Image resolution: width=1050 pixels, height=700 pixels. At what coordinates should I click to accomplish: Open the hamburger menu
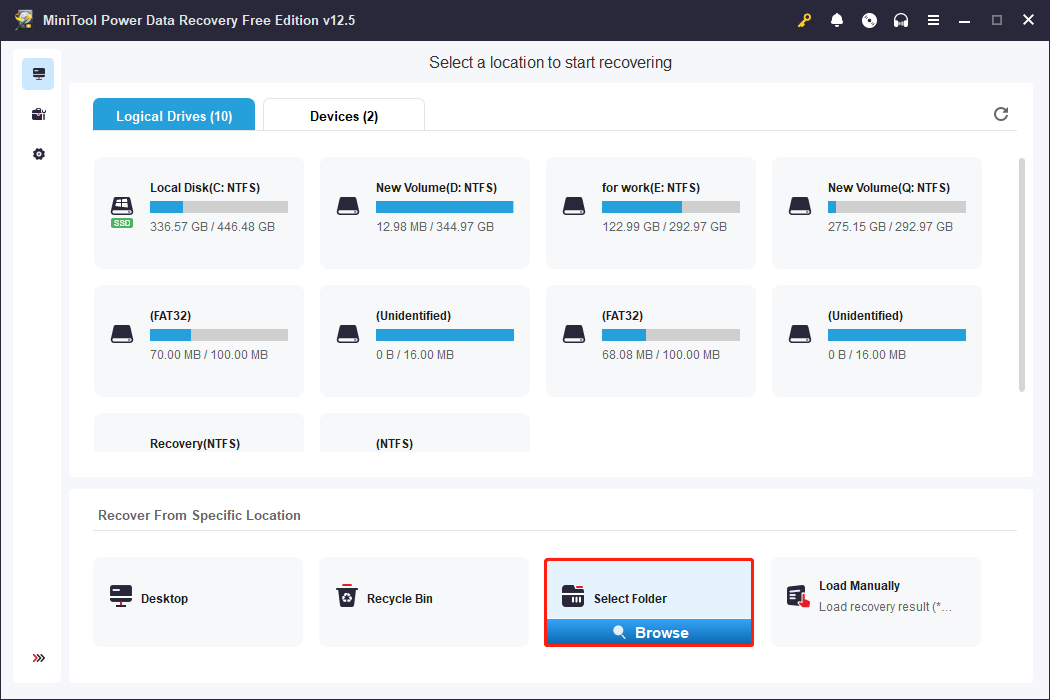tap(933, 19)
